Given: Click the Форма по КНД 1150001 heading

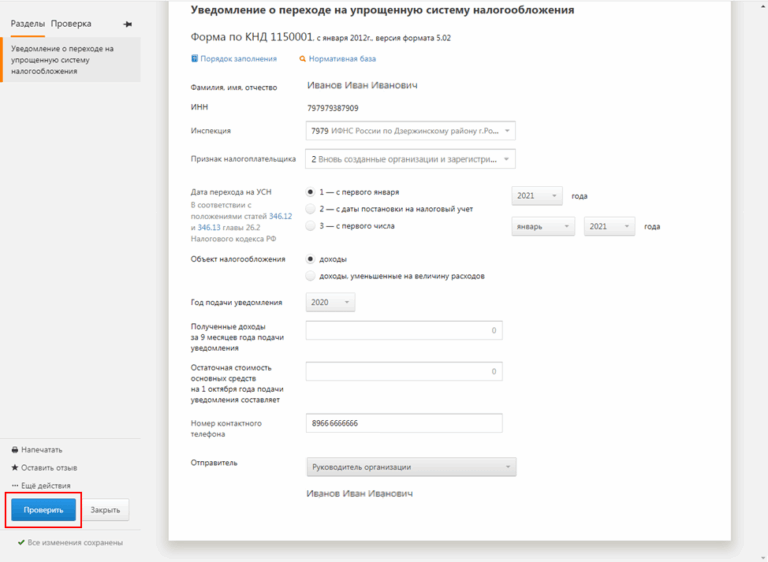Looking at the screenshot, I should coord(252,37).
